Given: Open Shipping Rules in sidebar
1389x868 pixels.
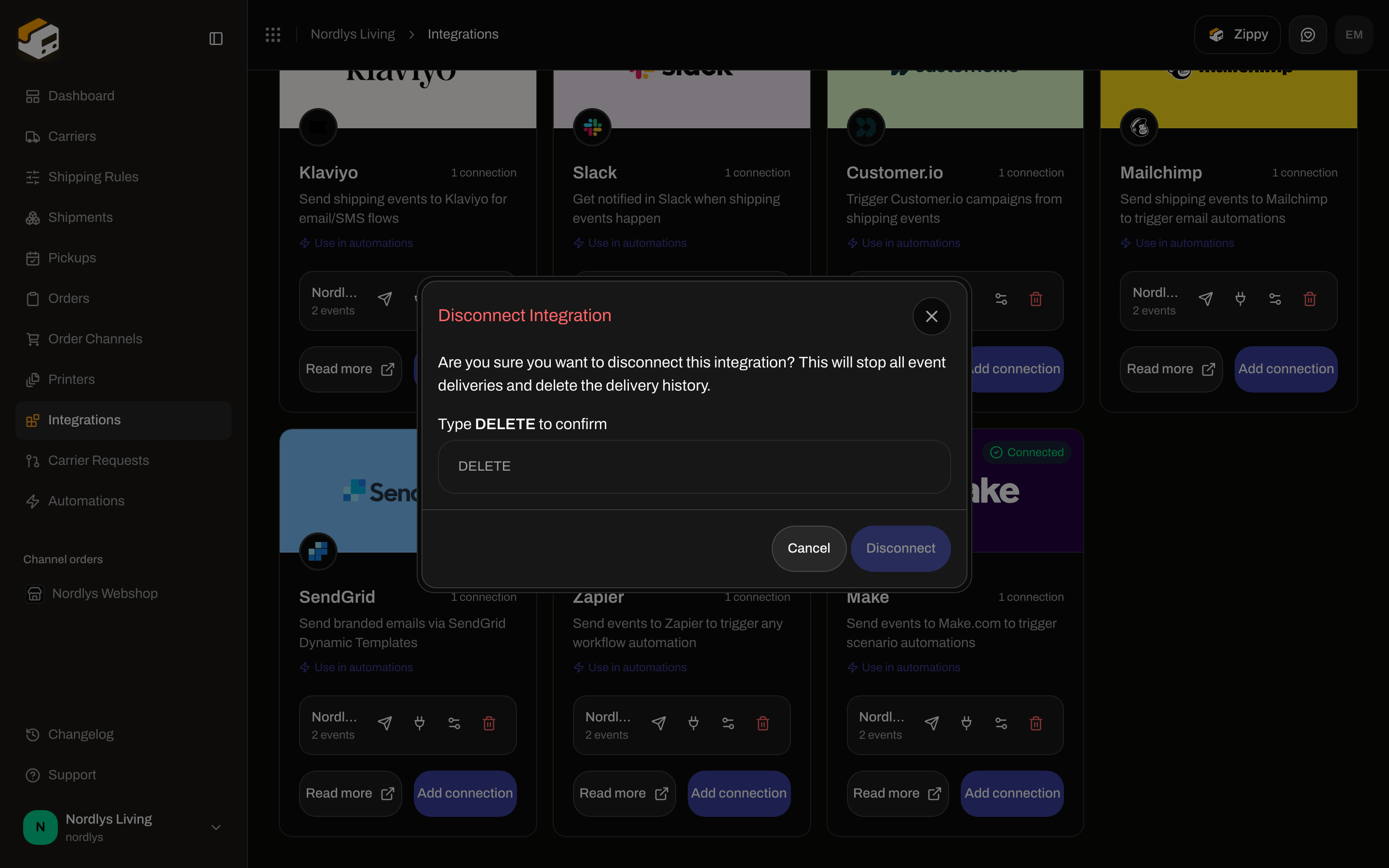Looking at the screenshot, I should tap(123, 177).
